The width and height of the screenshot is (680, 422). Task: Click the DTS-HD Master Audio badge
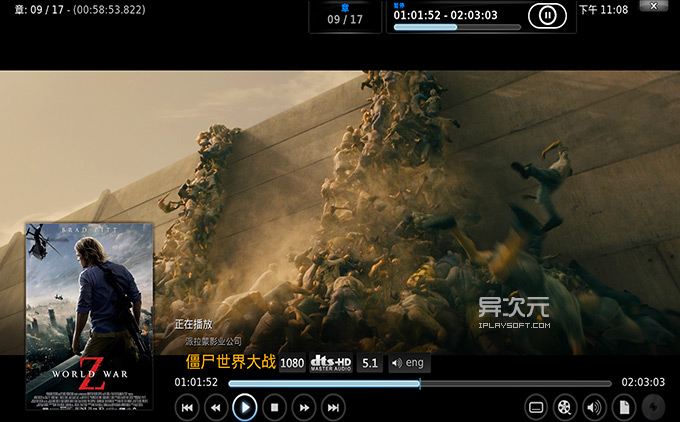coord(331,363)
